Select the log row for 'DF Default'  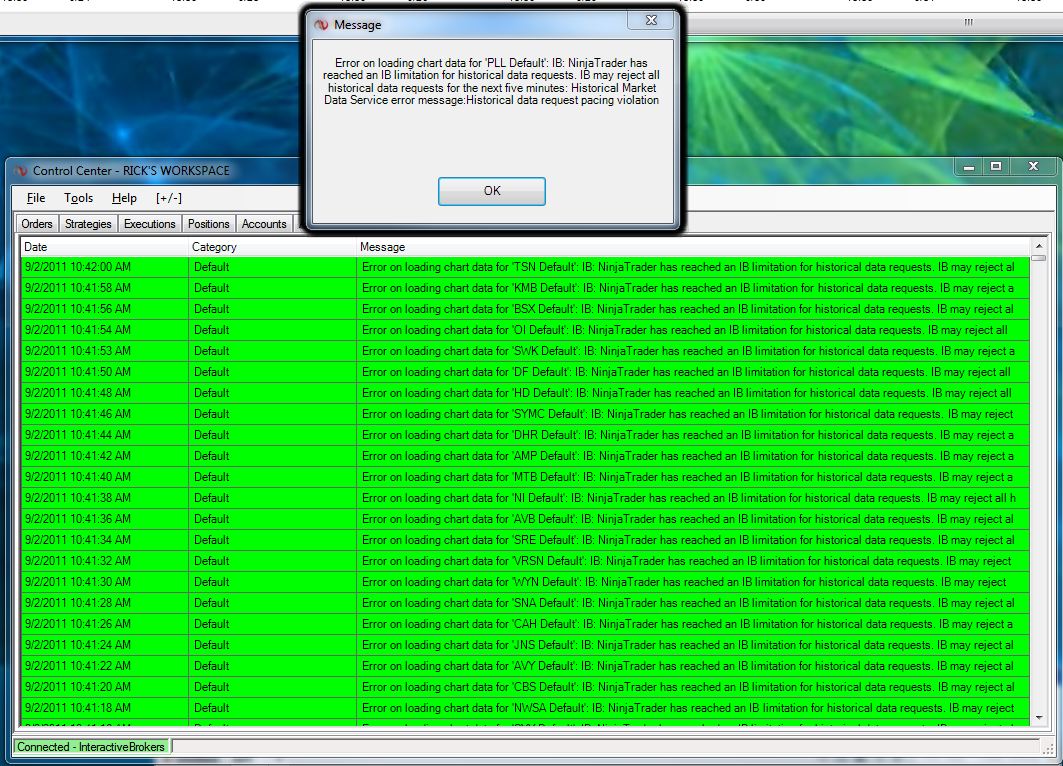click(525, 372)
